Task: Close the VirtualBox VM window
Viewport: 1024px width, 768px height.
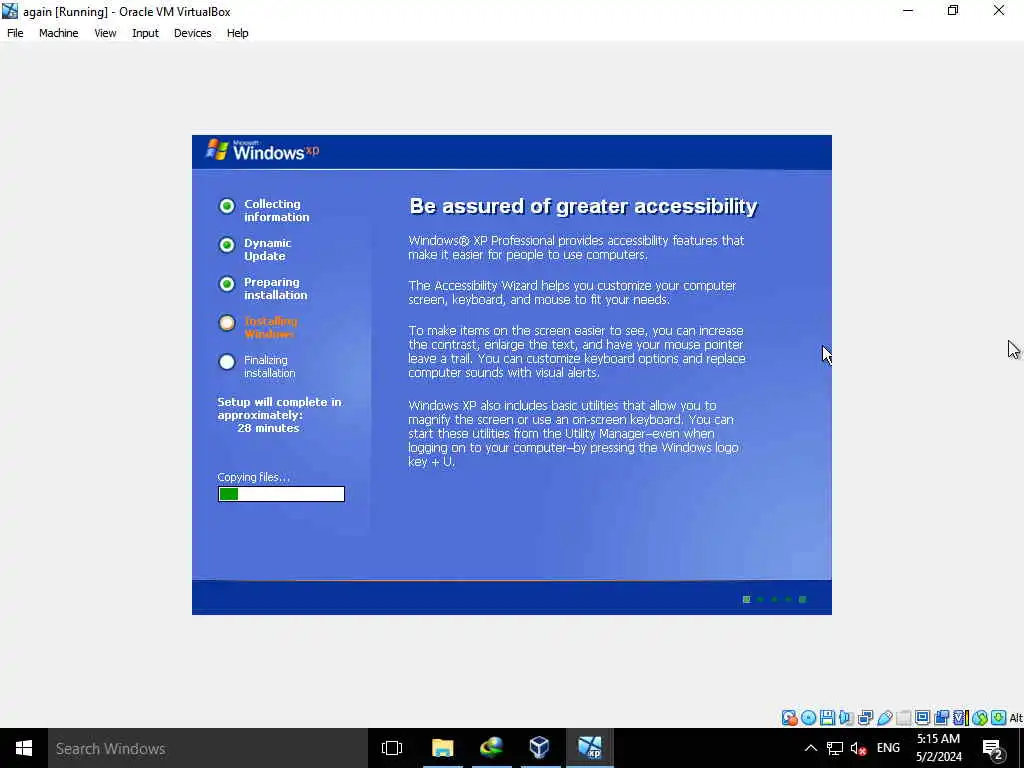Action: (999, 11)
